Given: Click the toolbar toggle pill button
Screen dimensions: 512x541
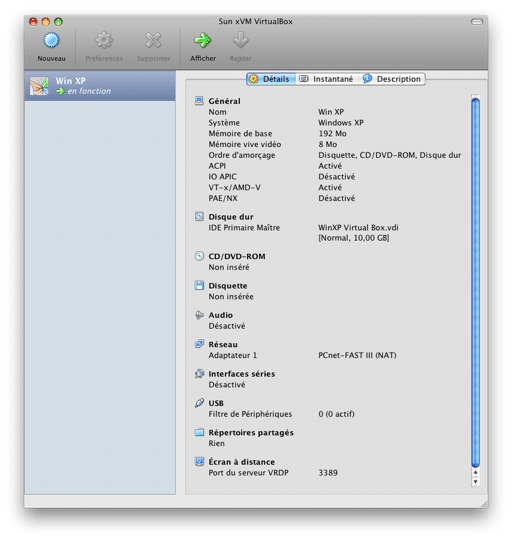Looking at the screenshot, I should point(476,22).
